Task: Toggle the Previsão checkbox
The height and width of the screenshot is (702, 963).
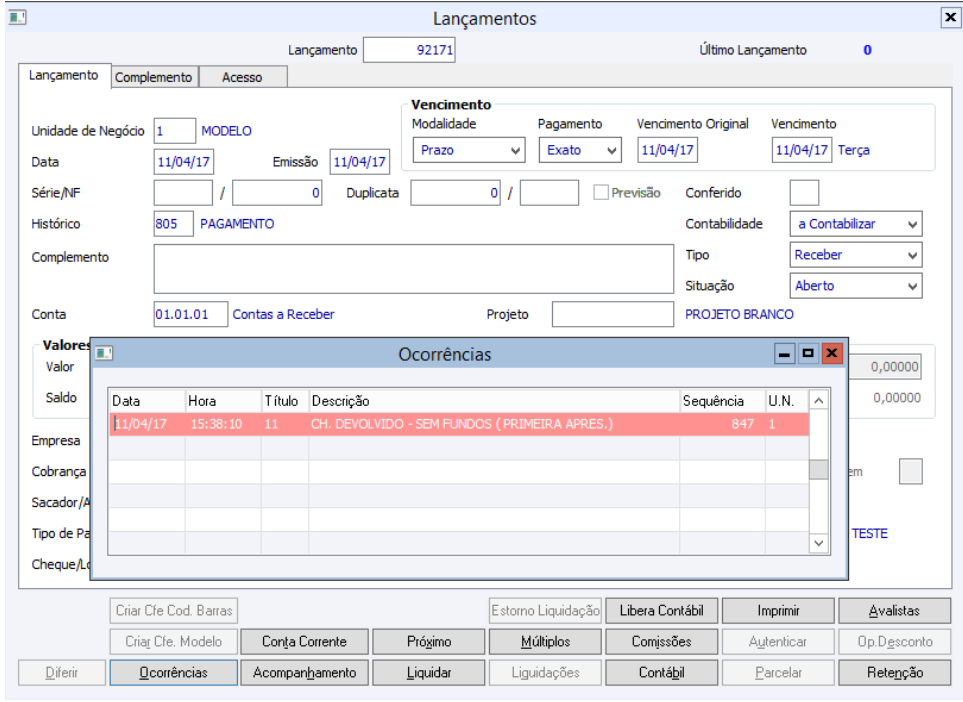Action: 601,193
